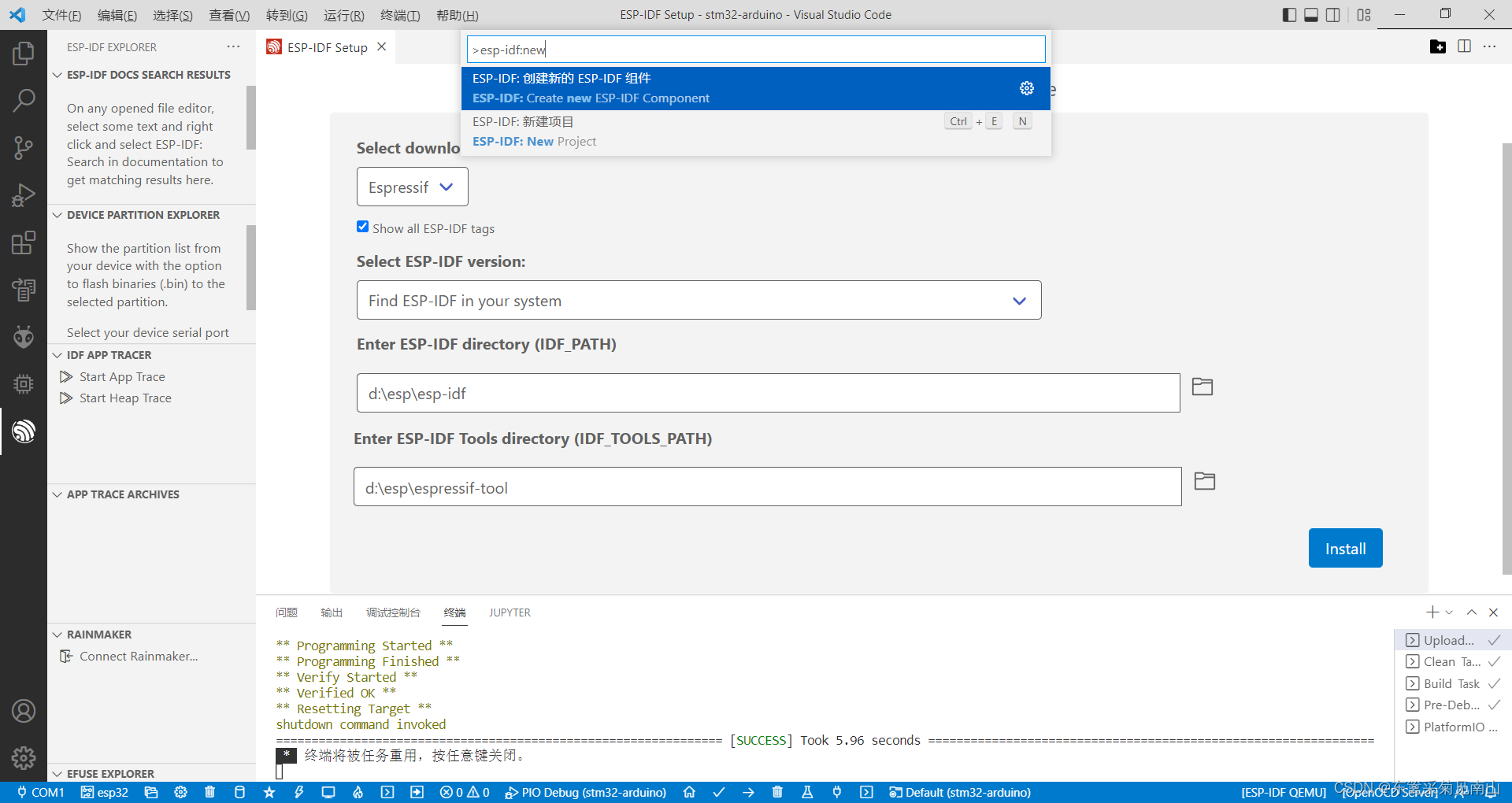Uncheck Show all ESP-IDF tags
Screen dimensions: 1512x803
[363, 227]
